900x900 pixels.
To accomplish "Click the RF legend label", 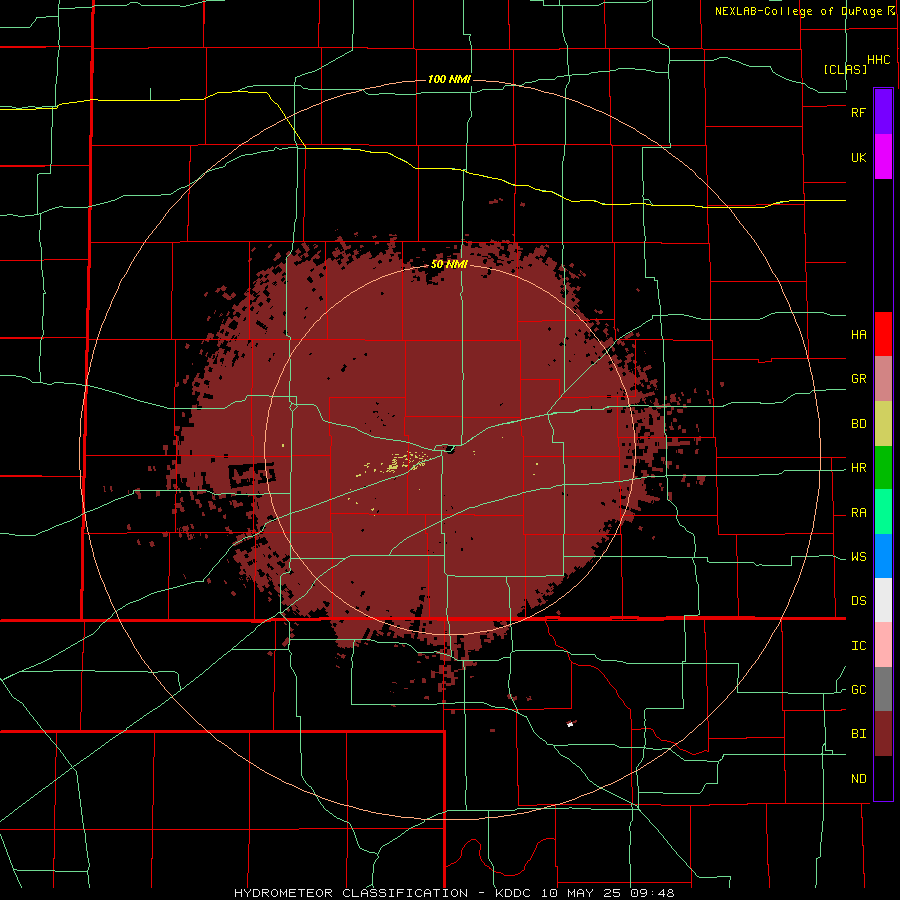I will 858,112.
